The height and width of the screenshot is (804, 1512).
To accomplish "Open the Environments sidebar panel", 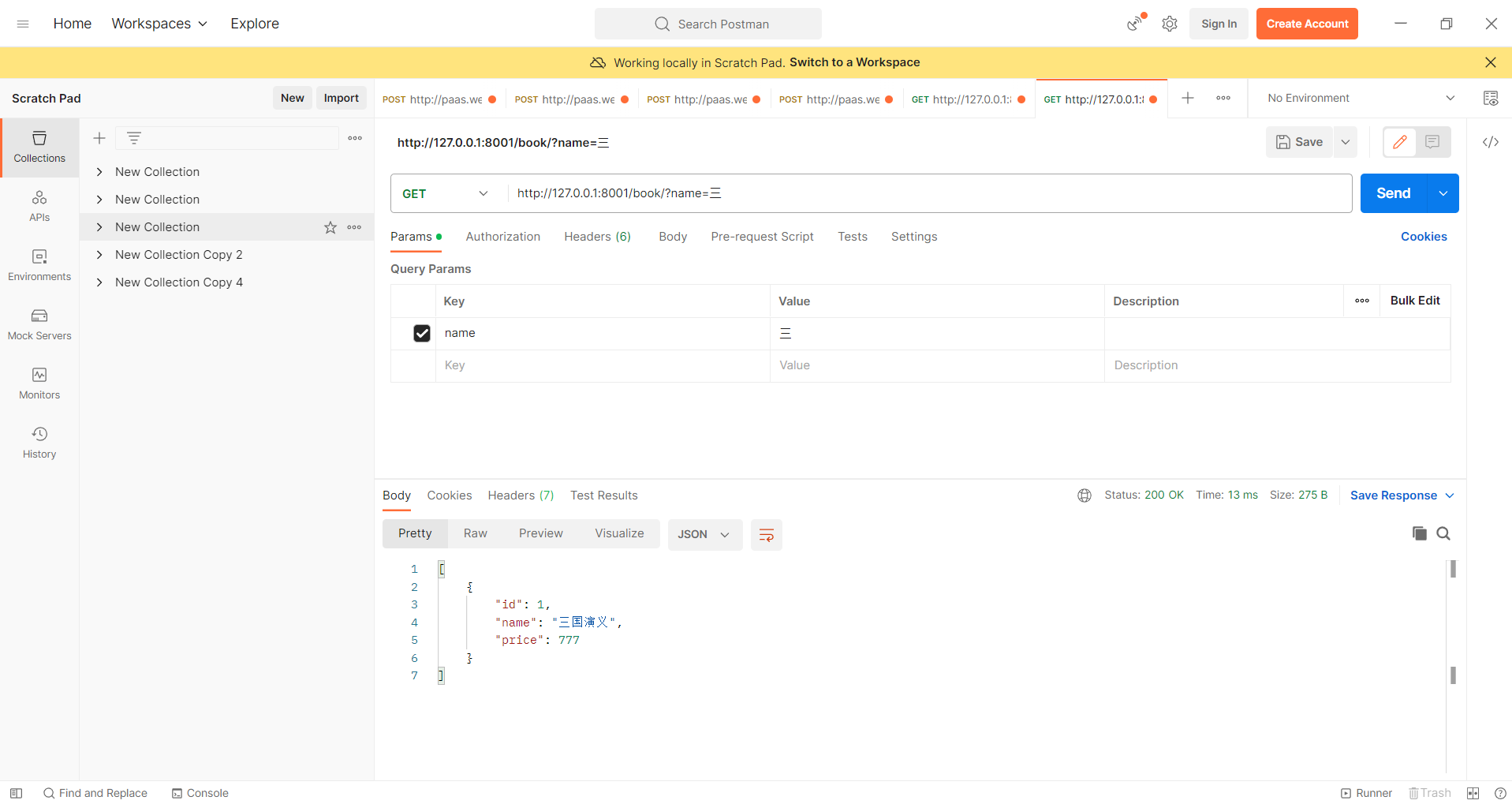I will pos(39,265).
